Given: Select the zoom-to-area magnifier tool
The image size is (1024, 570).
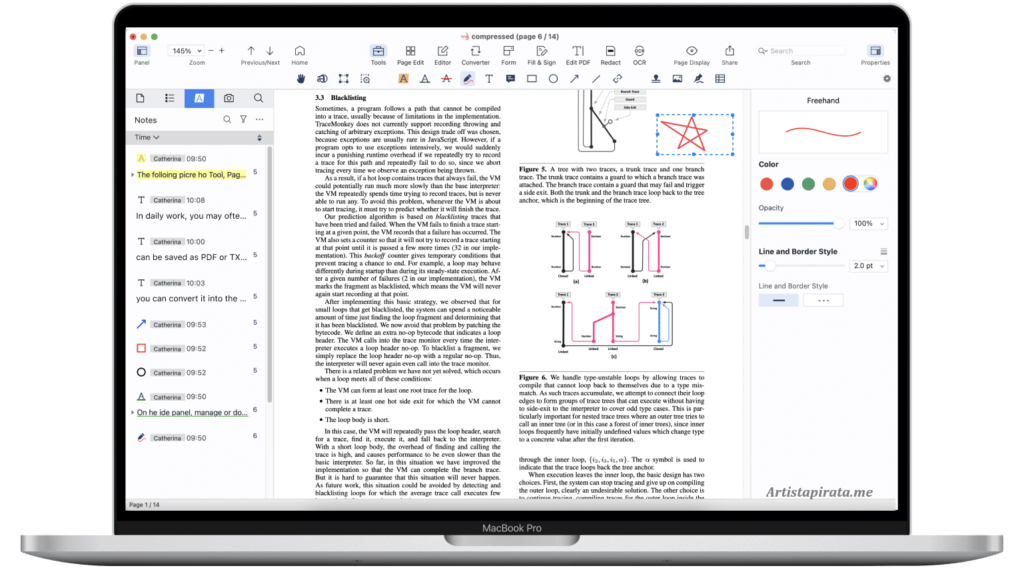Looking at the screenshot, I should coord(365,78).
